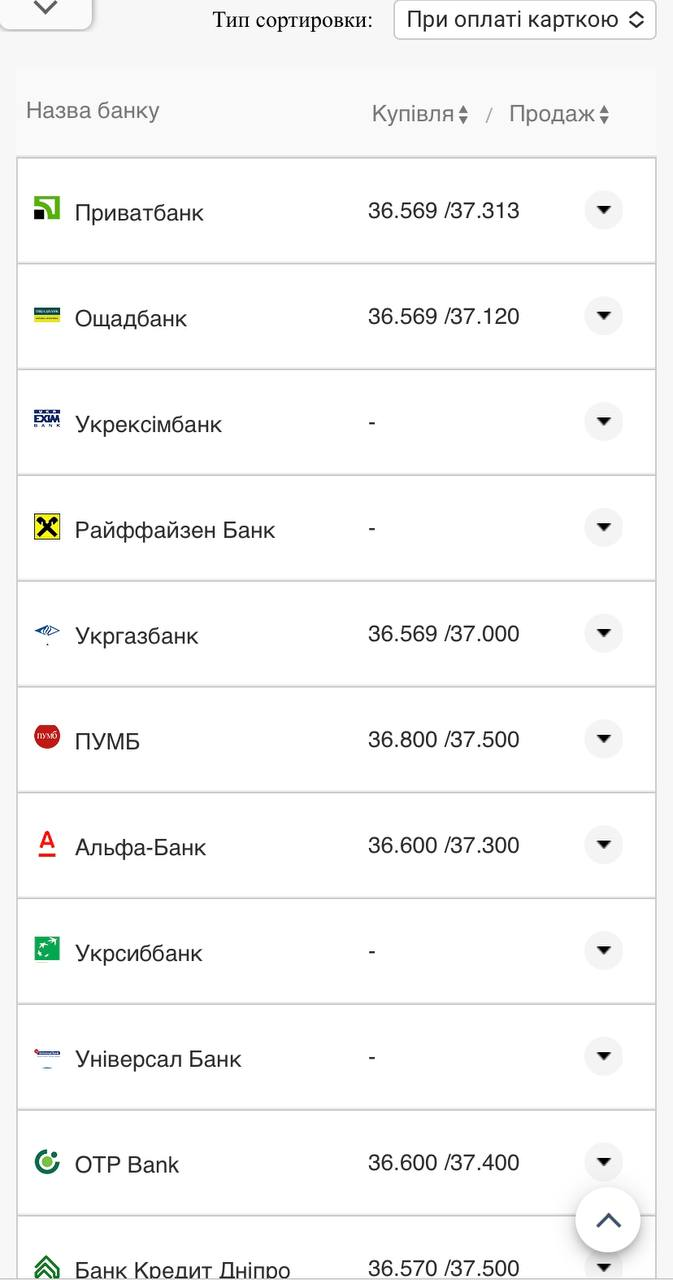
Task: Sort the list by Купівля rate
Action: coord(420,114)
